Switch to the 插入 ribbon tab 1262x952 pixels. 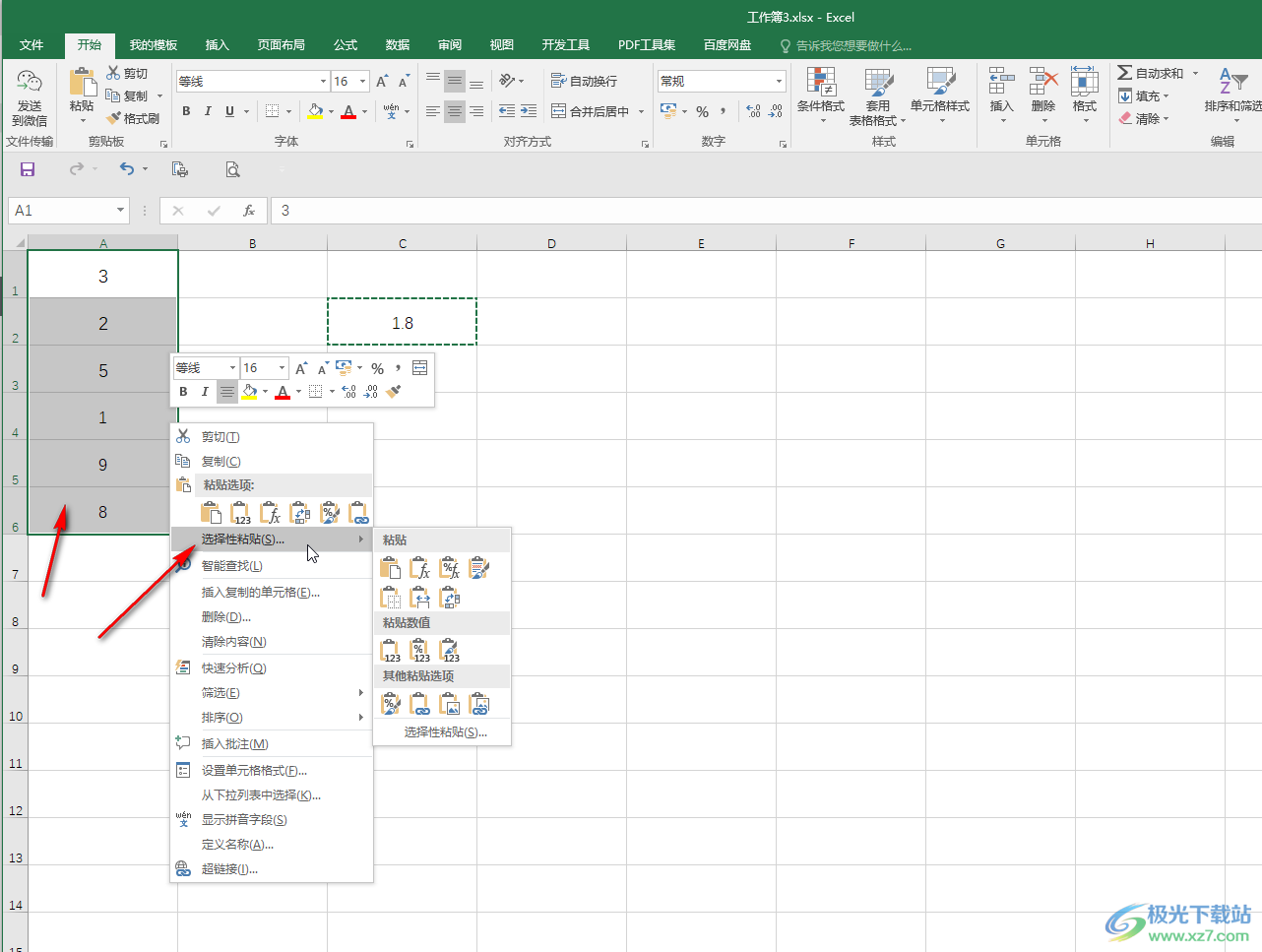click(218, 45)
